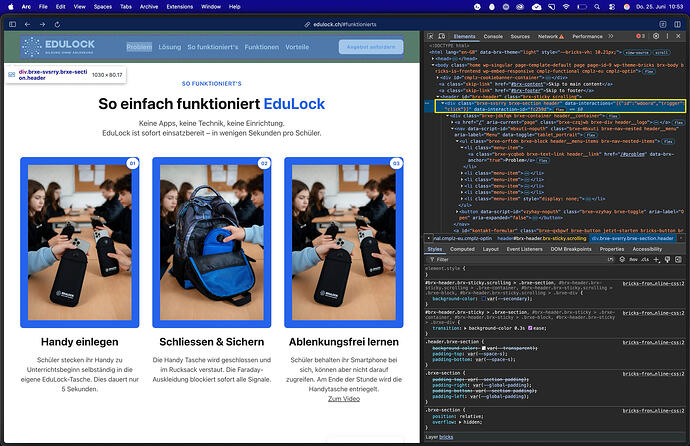Click the Handy einlegen step image
The height and width of the screenshot is (446, 690).
pos(80,242)
